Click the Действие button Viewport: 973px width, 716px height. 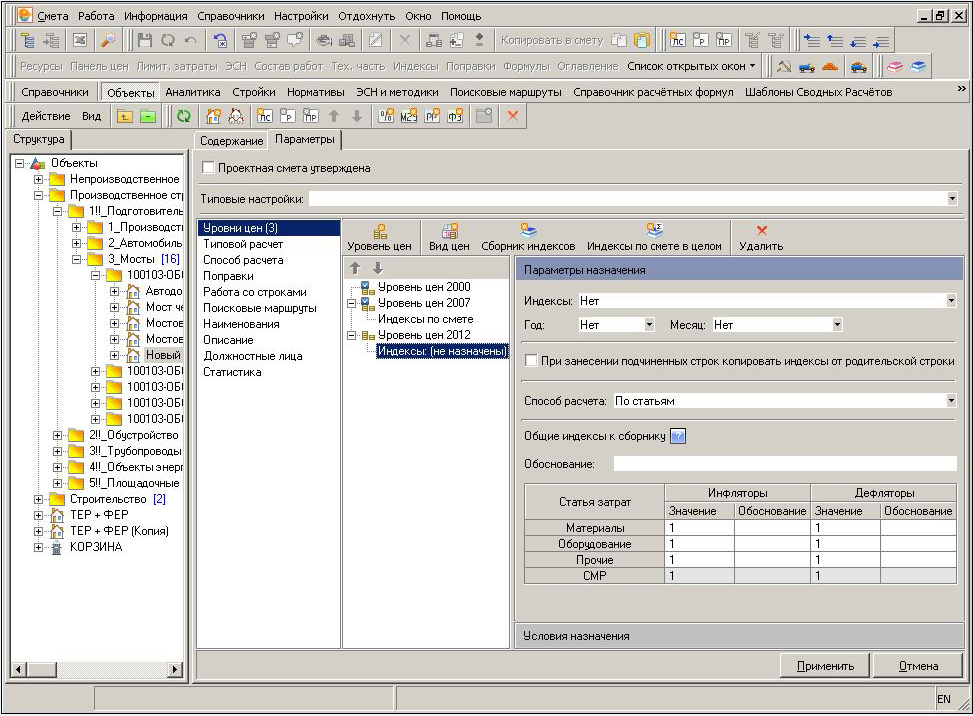pos(46,116)
